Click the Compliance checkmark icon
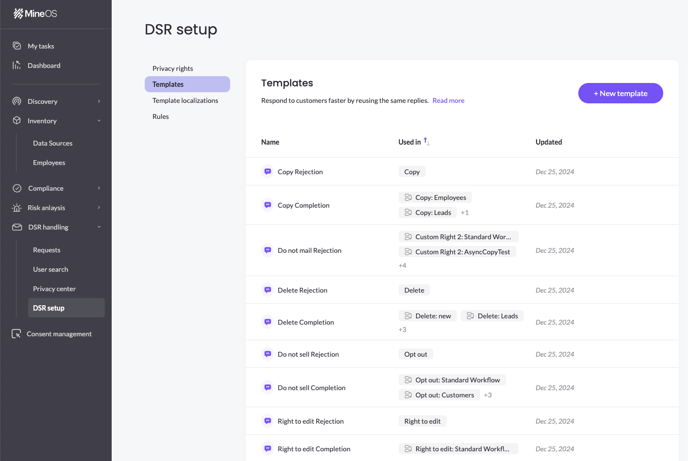This screenshot has height=461, width=688. [x=17, y=188]
